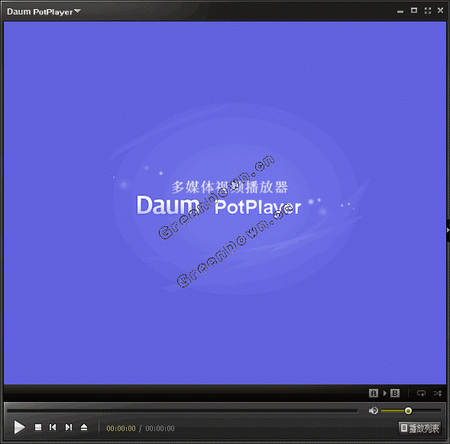The image size is (450, 444).
Task: Toggle the 播放列表 playlist panel
Action: (x=420, y=428)
